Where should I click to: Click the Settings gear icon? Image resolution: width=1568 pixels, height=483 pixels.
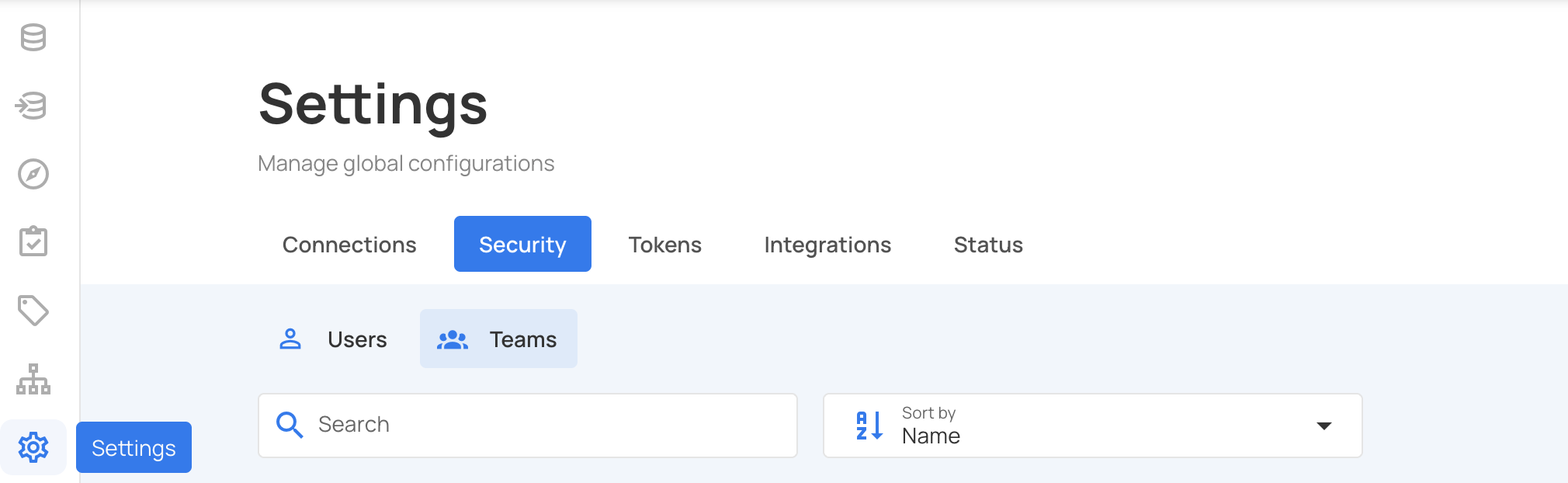coord(33,447)
